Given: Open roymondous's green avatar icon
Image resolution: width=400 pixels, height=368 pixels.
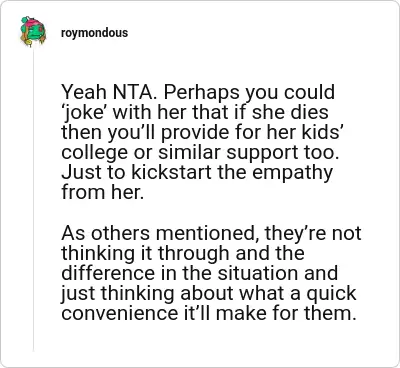Looking at the screenshot, I should point(33,32).
